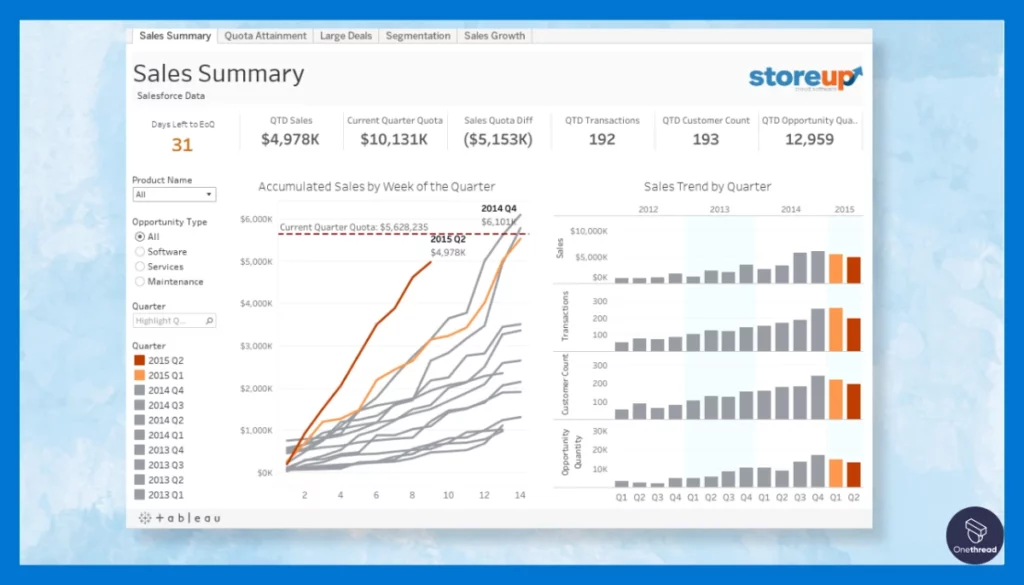Click the QTD Transactions value 192
The image size is (1024, 585).
[x=601, y=139]
